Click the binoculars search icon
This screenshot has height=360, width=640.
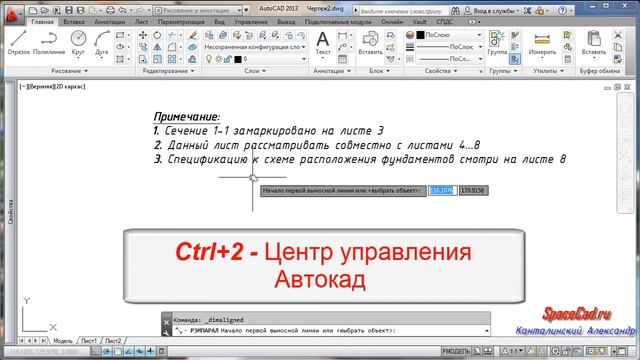(455, 11)
